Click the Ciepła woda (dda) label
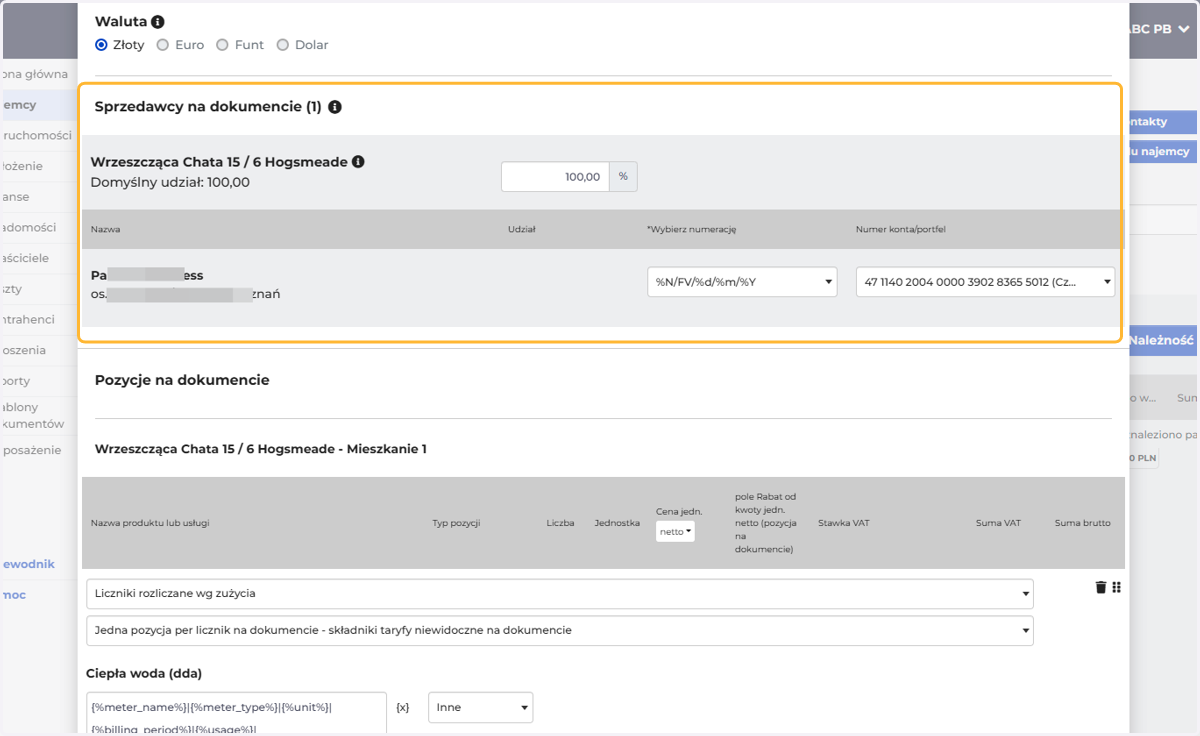 tap(146, 673)
